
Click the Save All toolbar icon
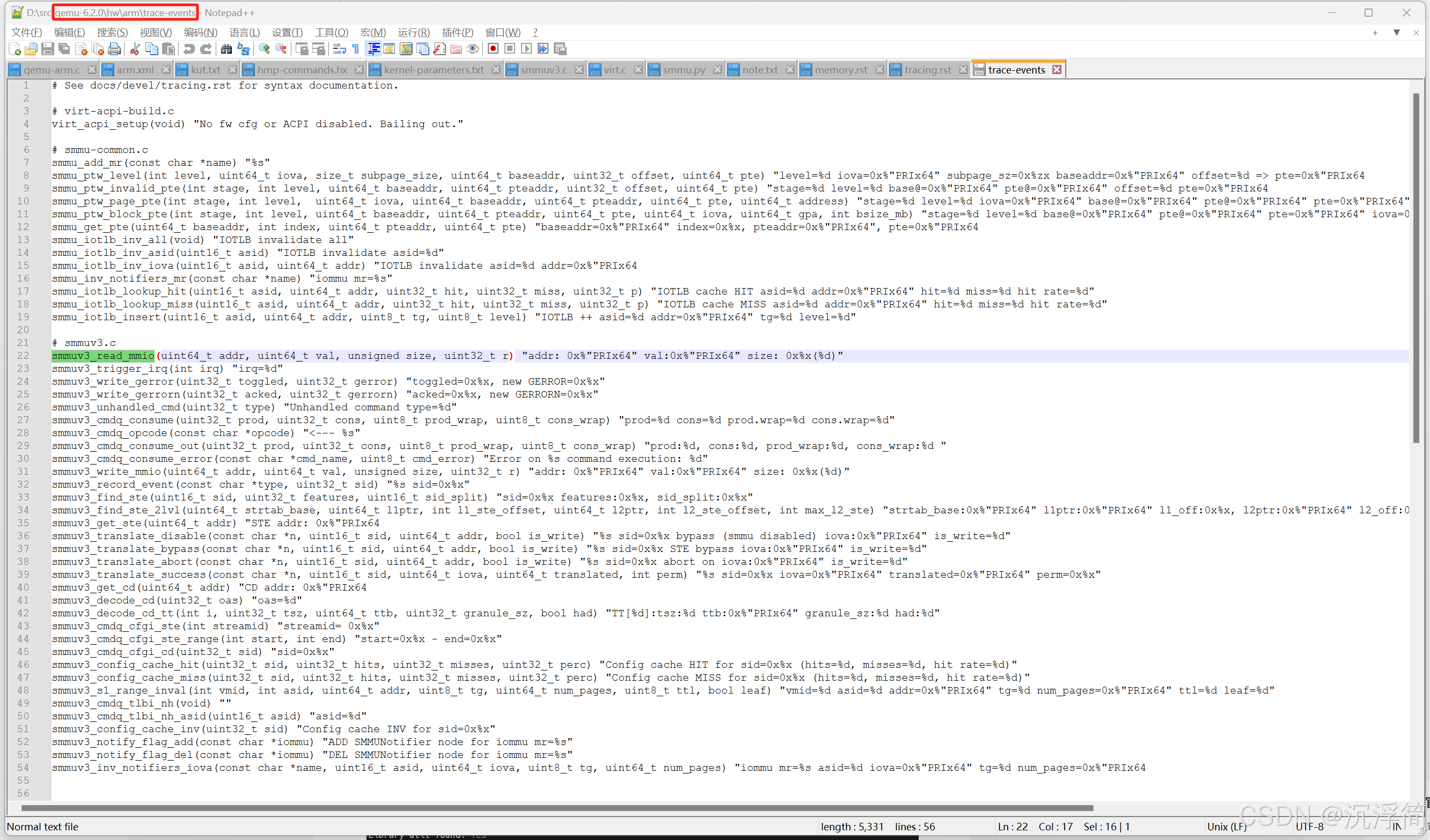(64, 49)
